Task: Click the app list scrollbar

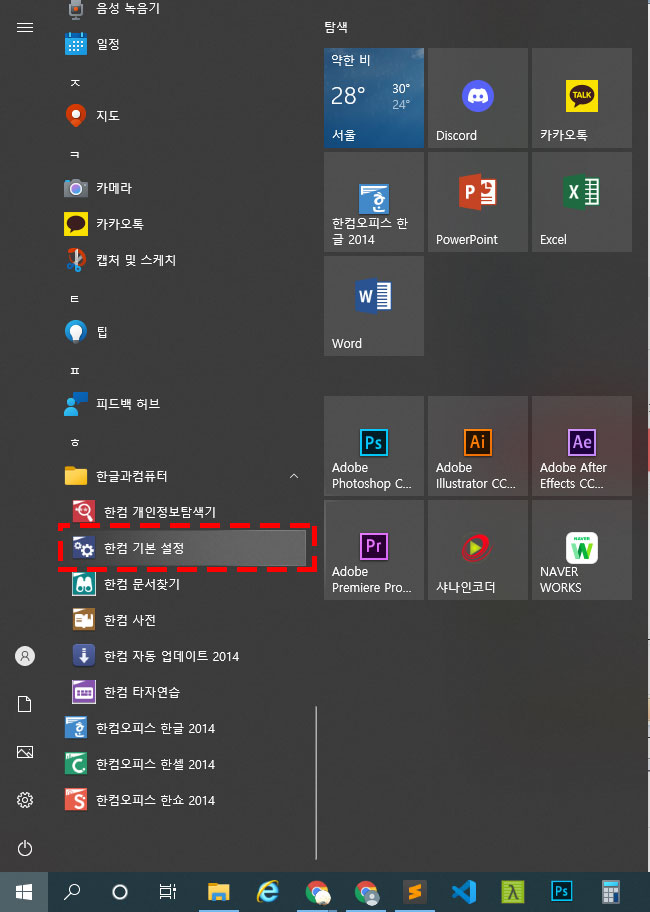Action: click(x=316, y=782)
